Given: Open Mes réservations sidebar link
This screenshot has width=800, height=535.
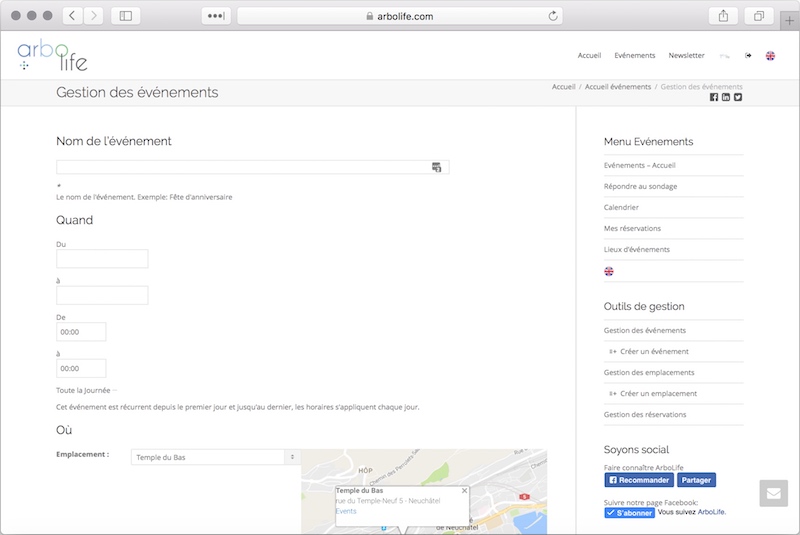Looking at the screenshot, I should [x=632, y=228].
